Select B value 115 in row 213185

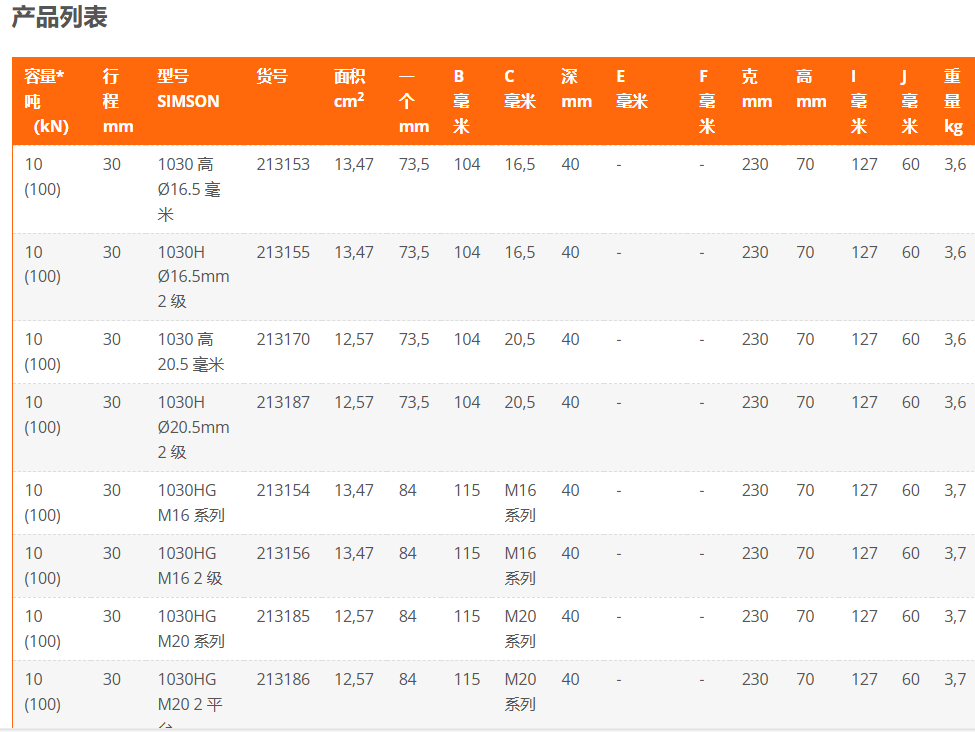[x=467, y=616]
